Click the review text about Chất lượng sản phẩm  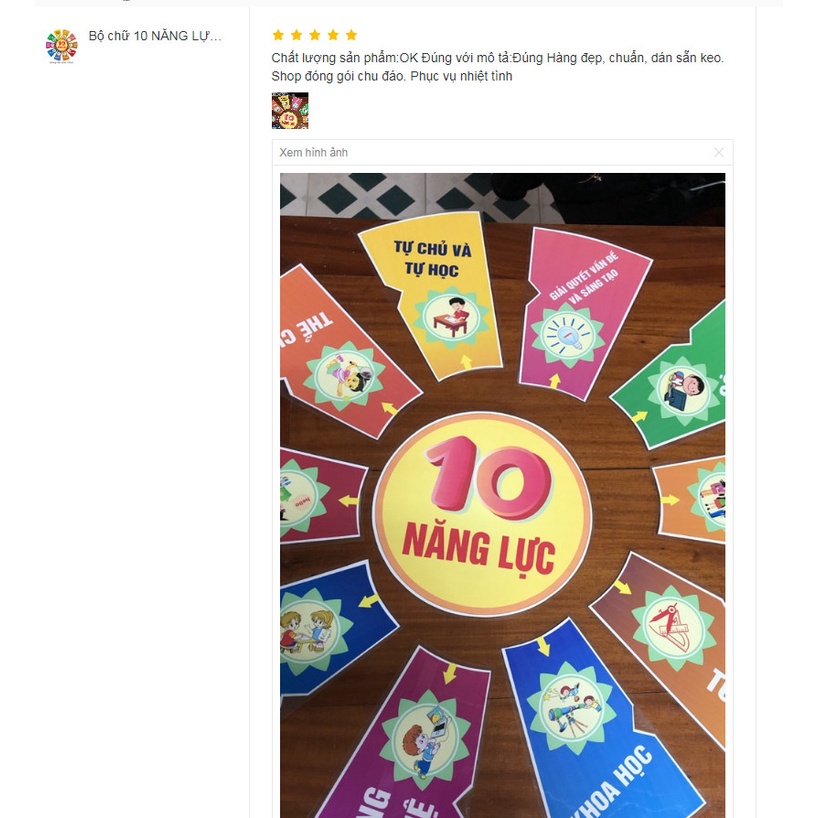pos(497,67)
